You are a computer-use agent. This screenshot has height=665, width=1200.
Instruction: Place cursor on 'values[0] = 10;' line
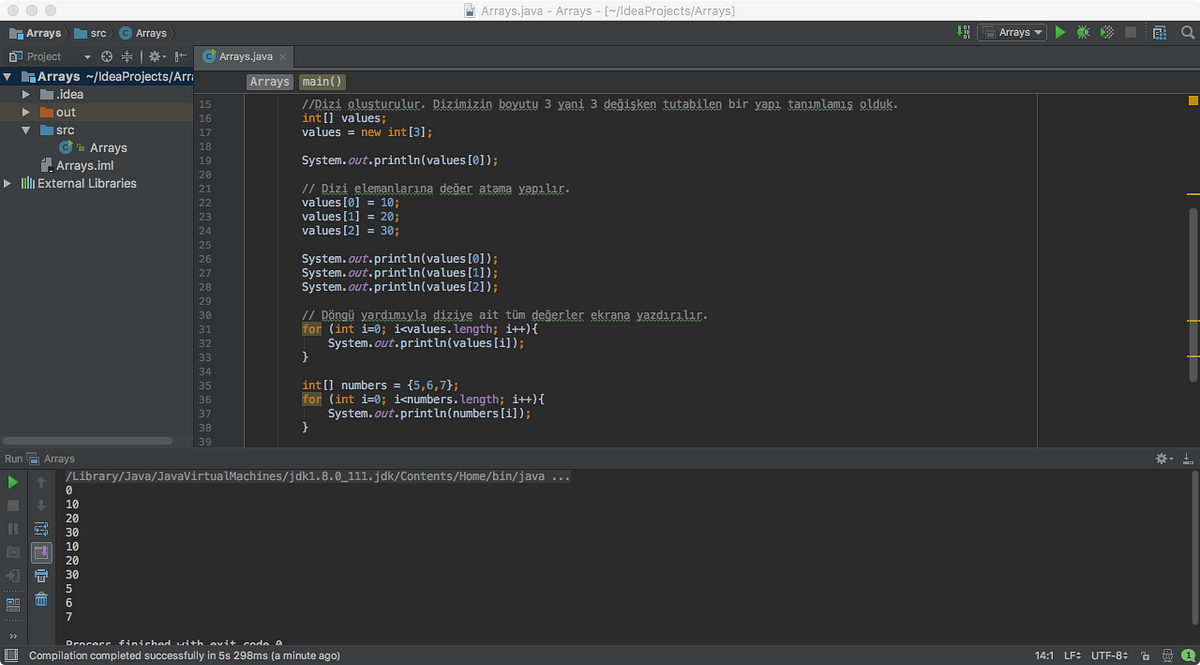point(351,202)
